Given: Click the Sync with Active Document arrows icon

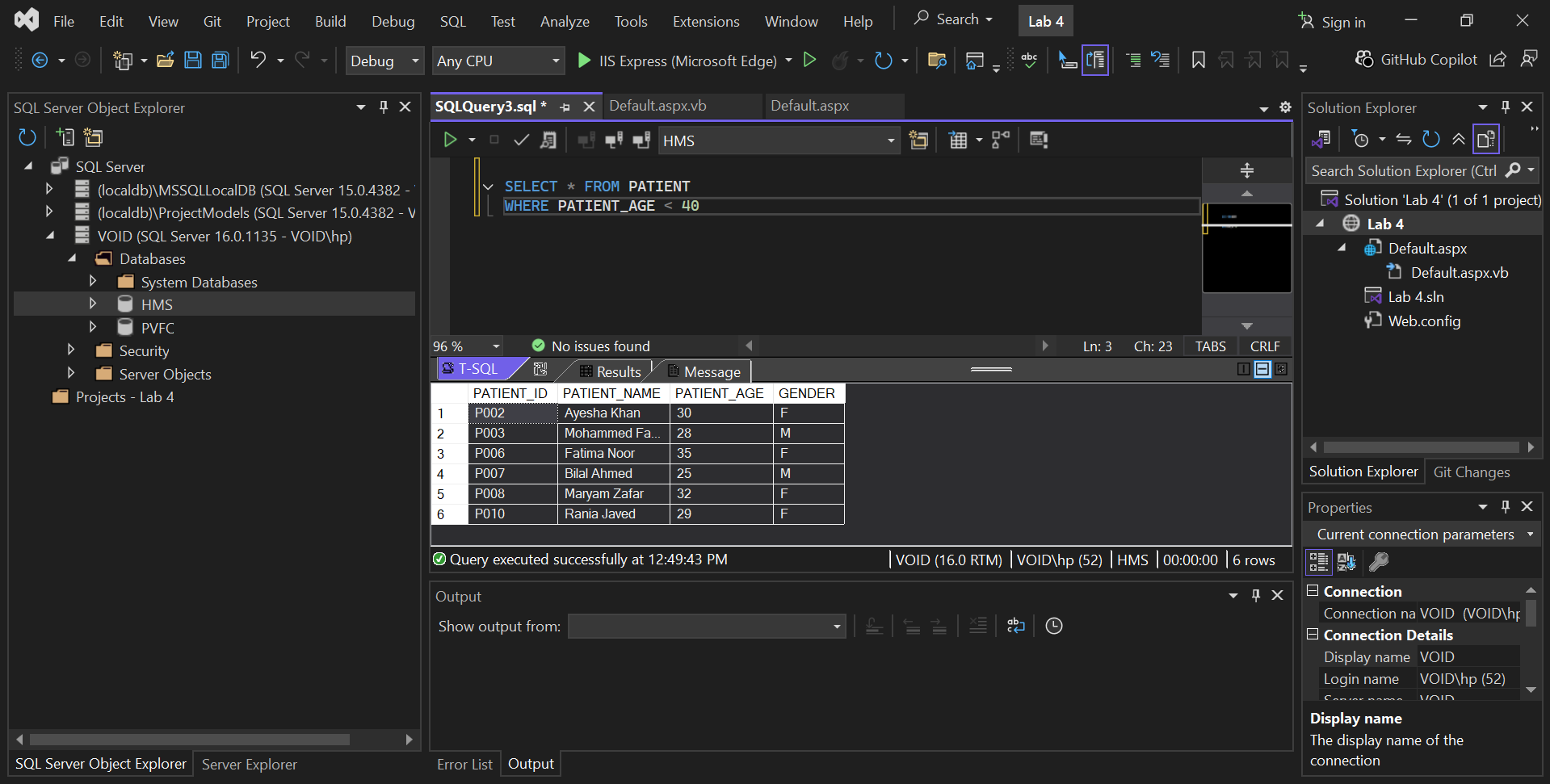Looking at the screenshot, I should click(1404, 140).
